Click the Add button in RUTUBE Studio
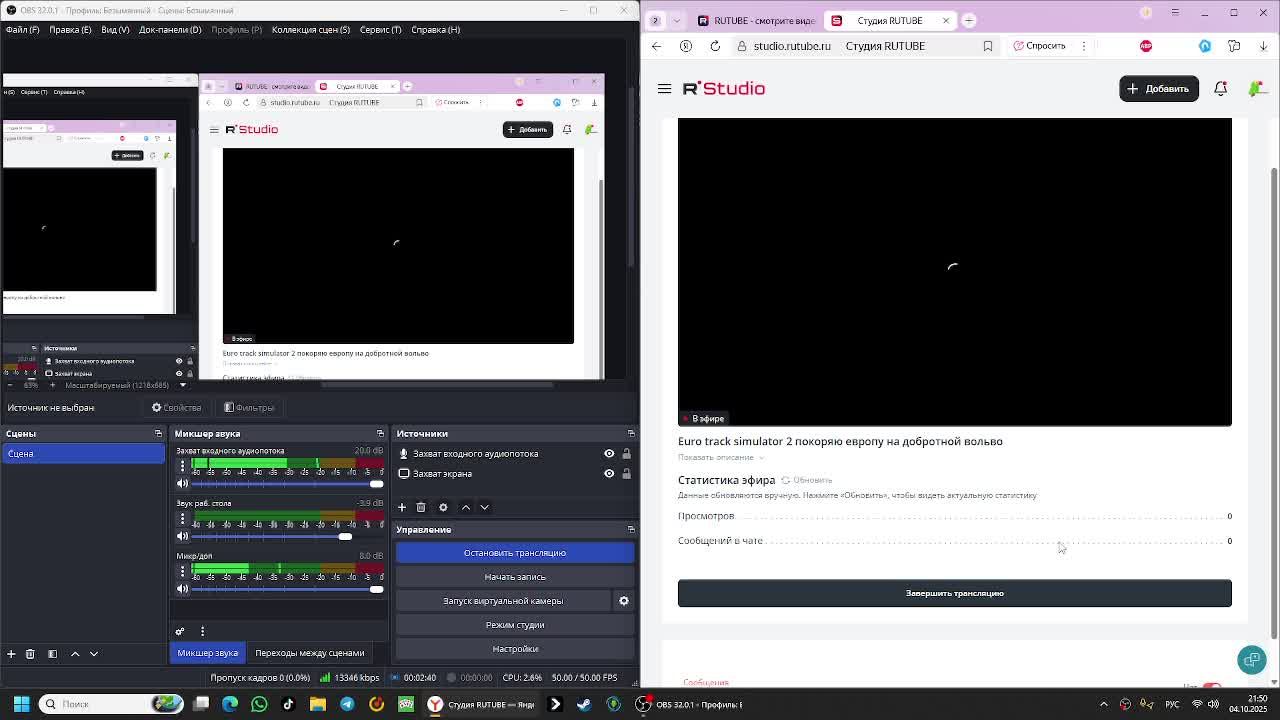1280x720 pixels. coord(1159,89)
